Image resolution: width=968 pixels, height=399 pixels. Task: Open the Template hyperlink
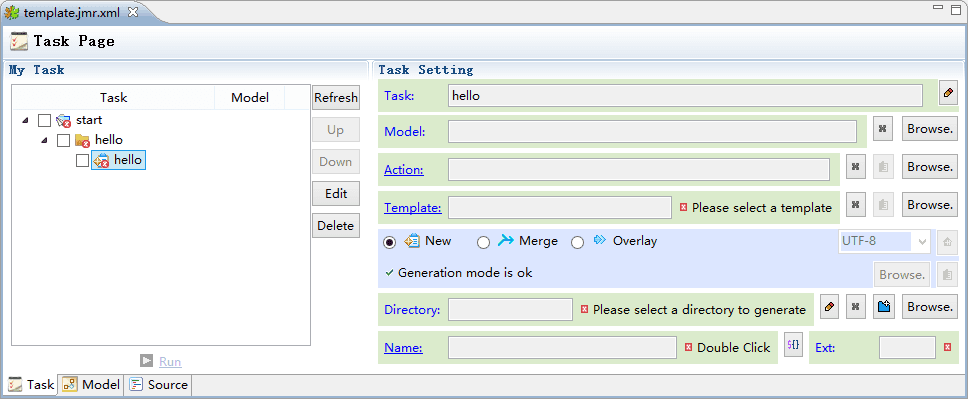412,208
